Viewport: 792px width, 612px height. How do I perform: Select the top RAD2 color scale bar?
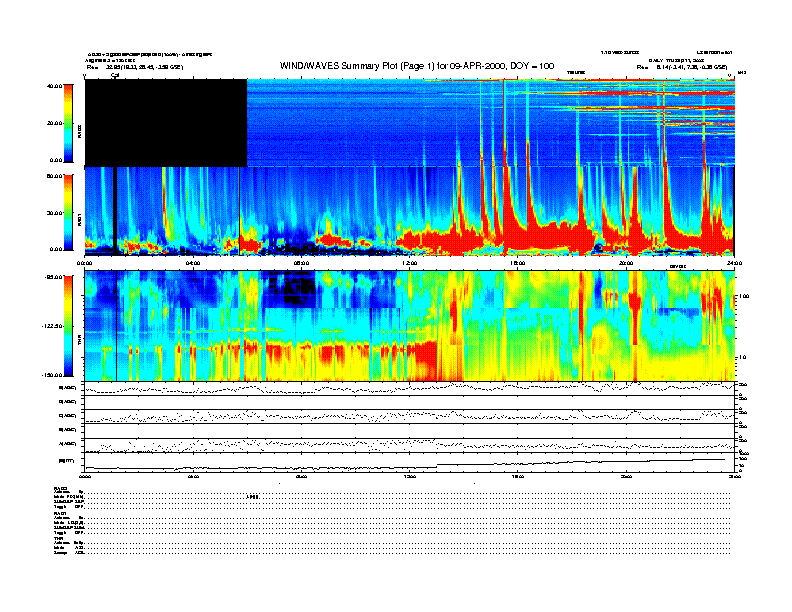coord(68,123)
